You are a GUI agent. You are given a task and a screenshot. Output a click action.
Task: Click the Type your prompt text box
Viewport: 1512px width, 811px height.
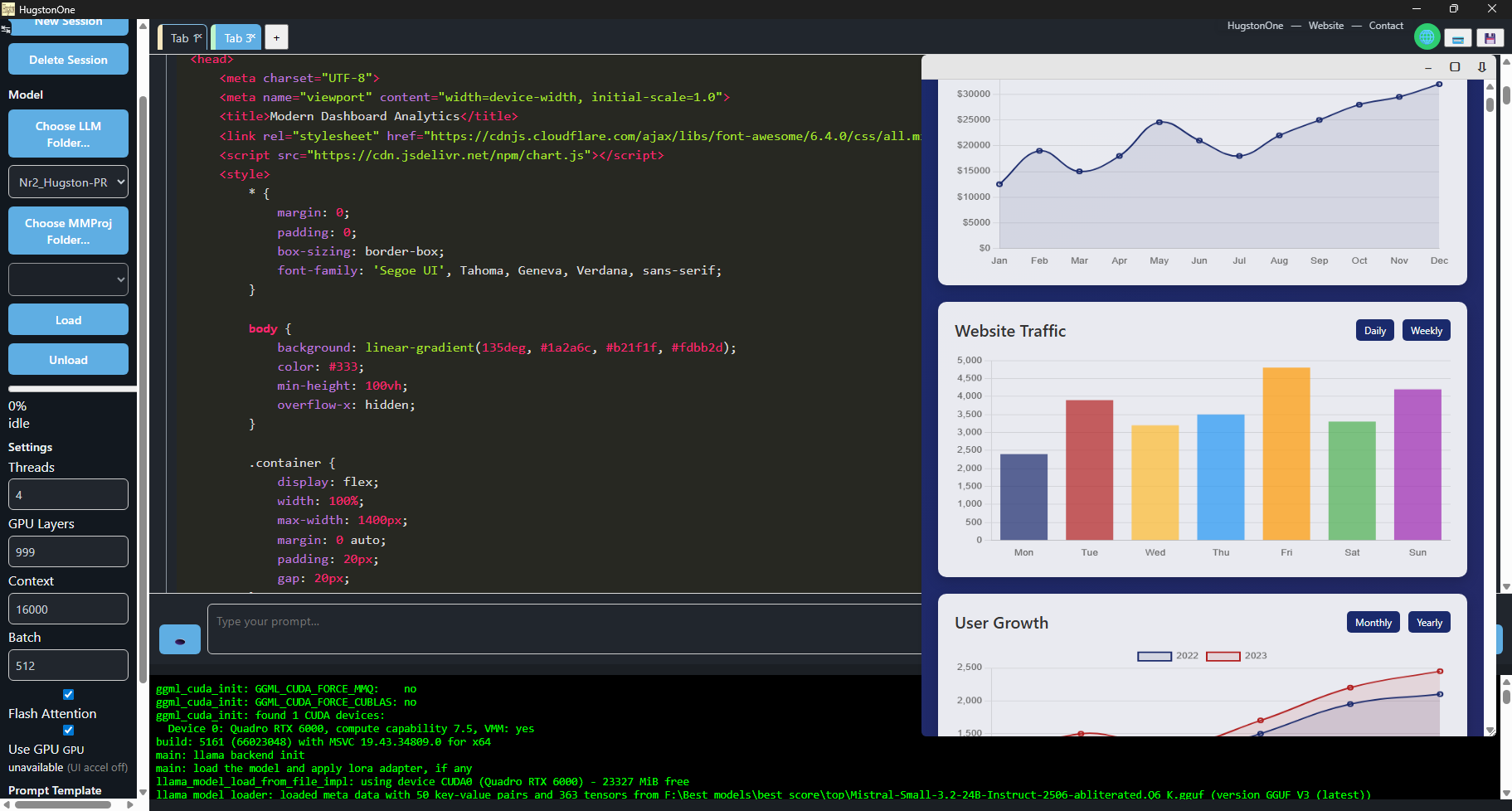[x=564, y=629]
